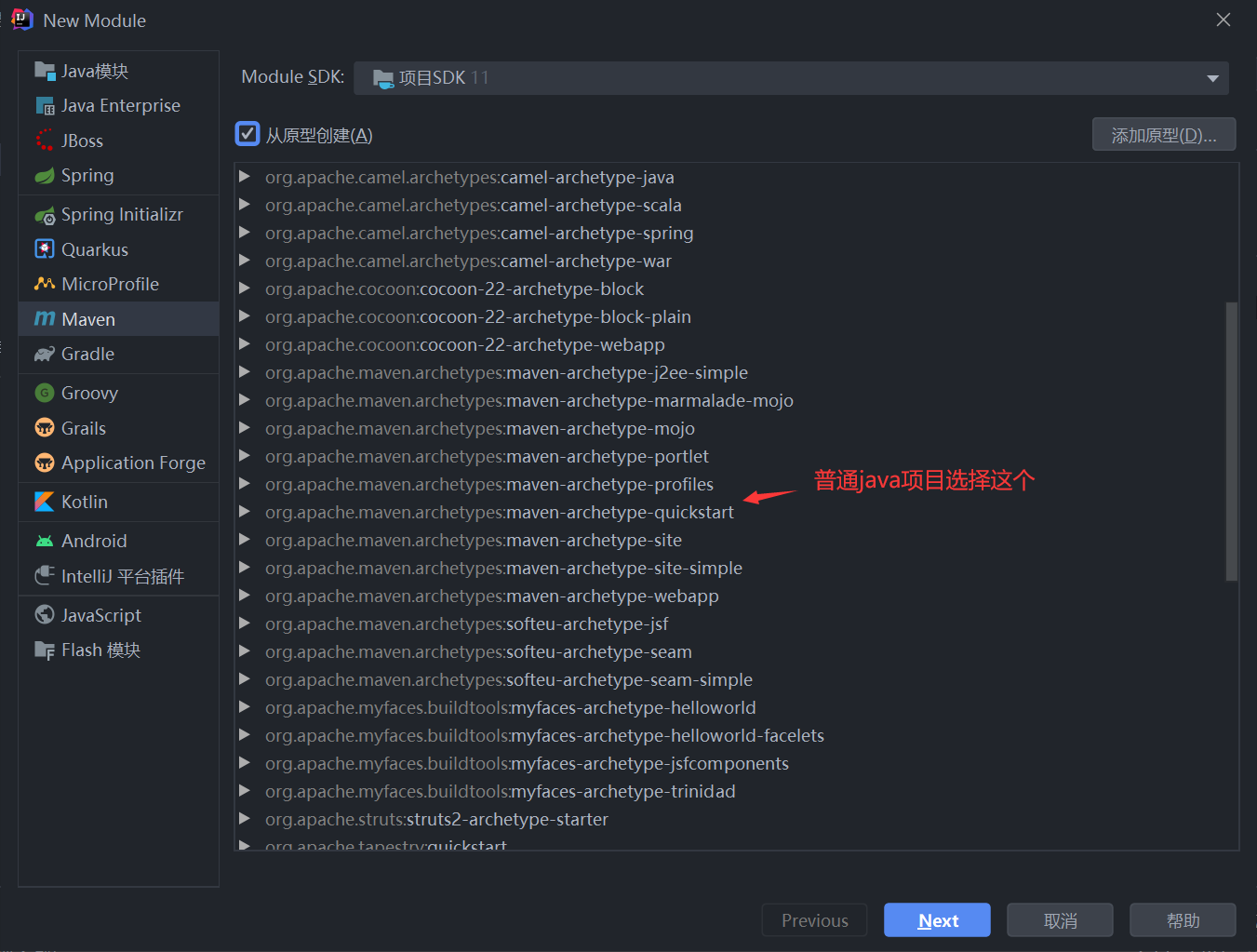Expand struts2-archetype-starter archetype
The image size is (1257, 952).
click(x=245, y=818)
